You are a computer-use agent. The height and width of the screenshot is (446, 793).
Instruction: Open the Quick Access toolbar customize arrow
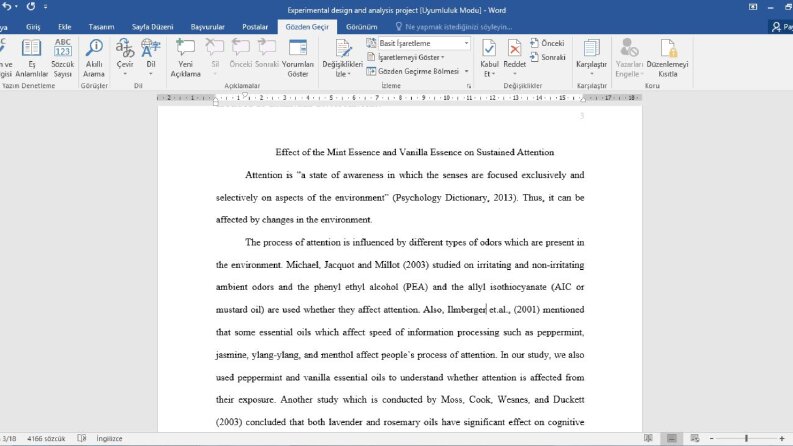coord(46,7)
